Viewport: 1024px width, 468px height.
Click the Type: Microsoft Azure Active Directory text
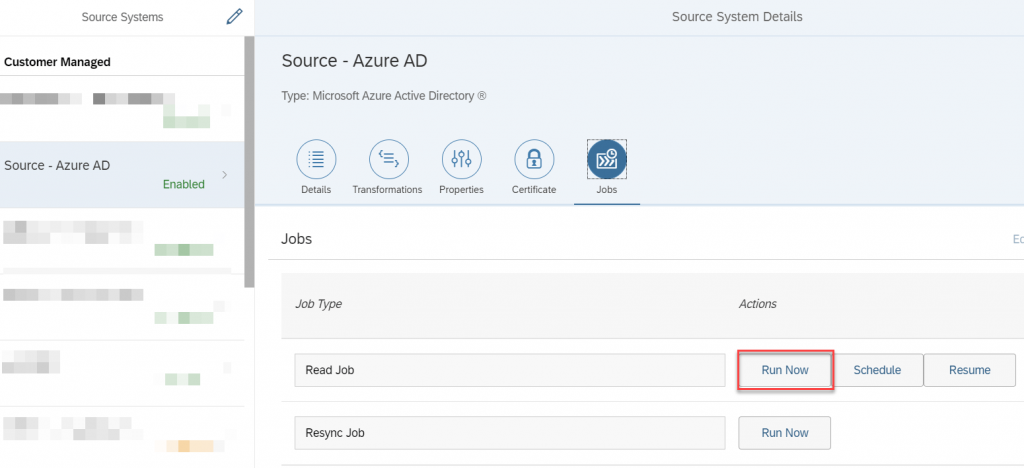click(384, 96)
